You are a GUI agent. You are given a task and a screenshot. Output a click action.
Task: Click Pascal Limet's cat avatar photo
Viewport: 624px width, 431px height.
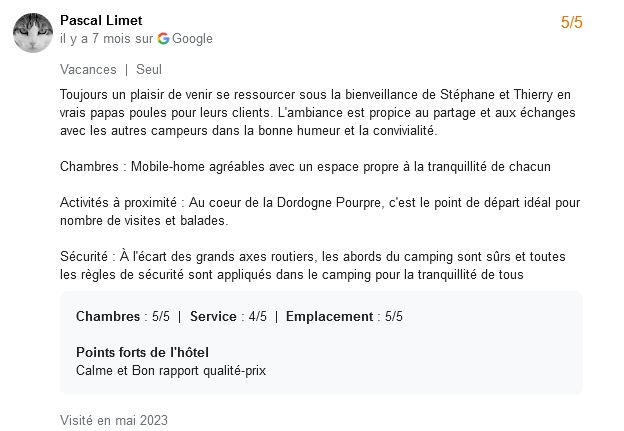[x=33, y=32]
